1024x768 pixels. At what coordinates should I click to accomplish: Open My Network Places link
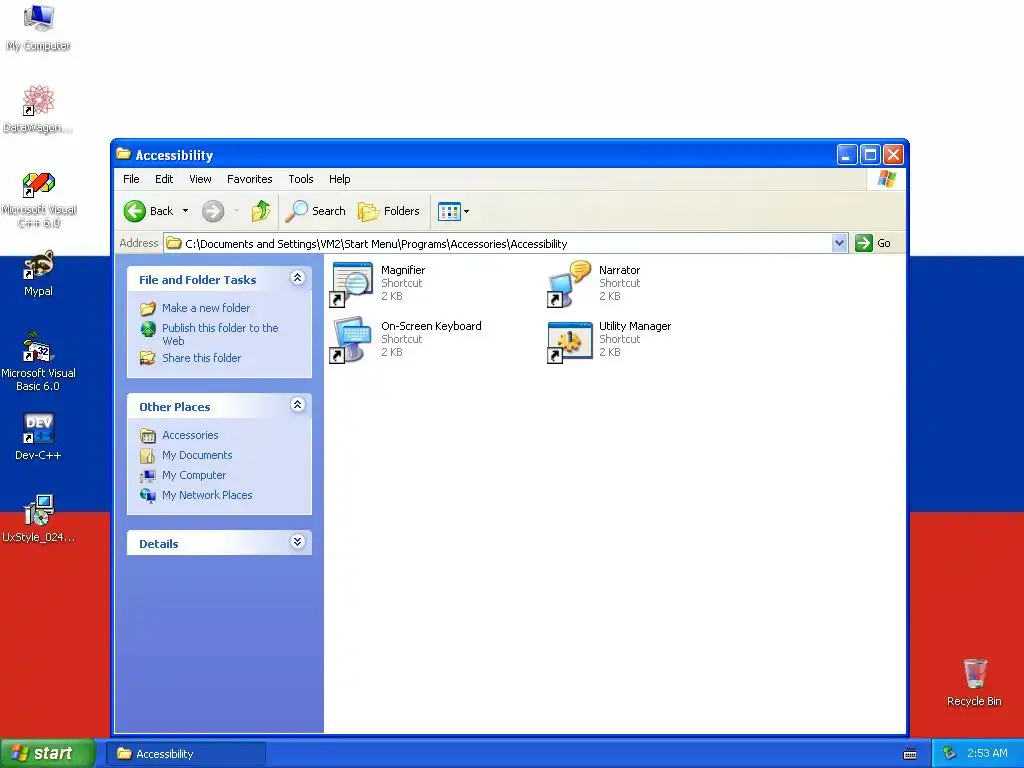pyautogui.click(x=207, y=495)
